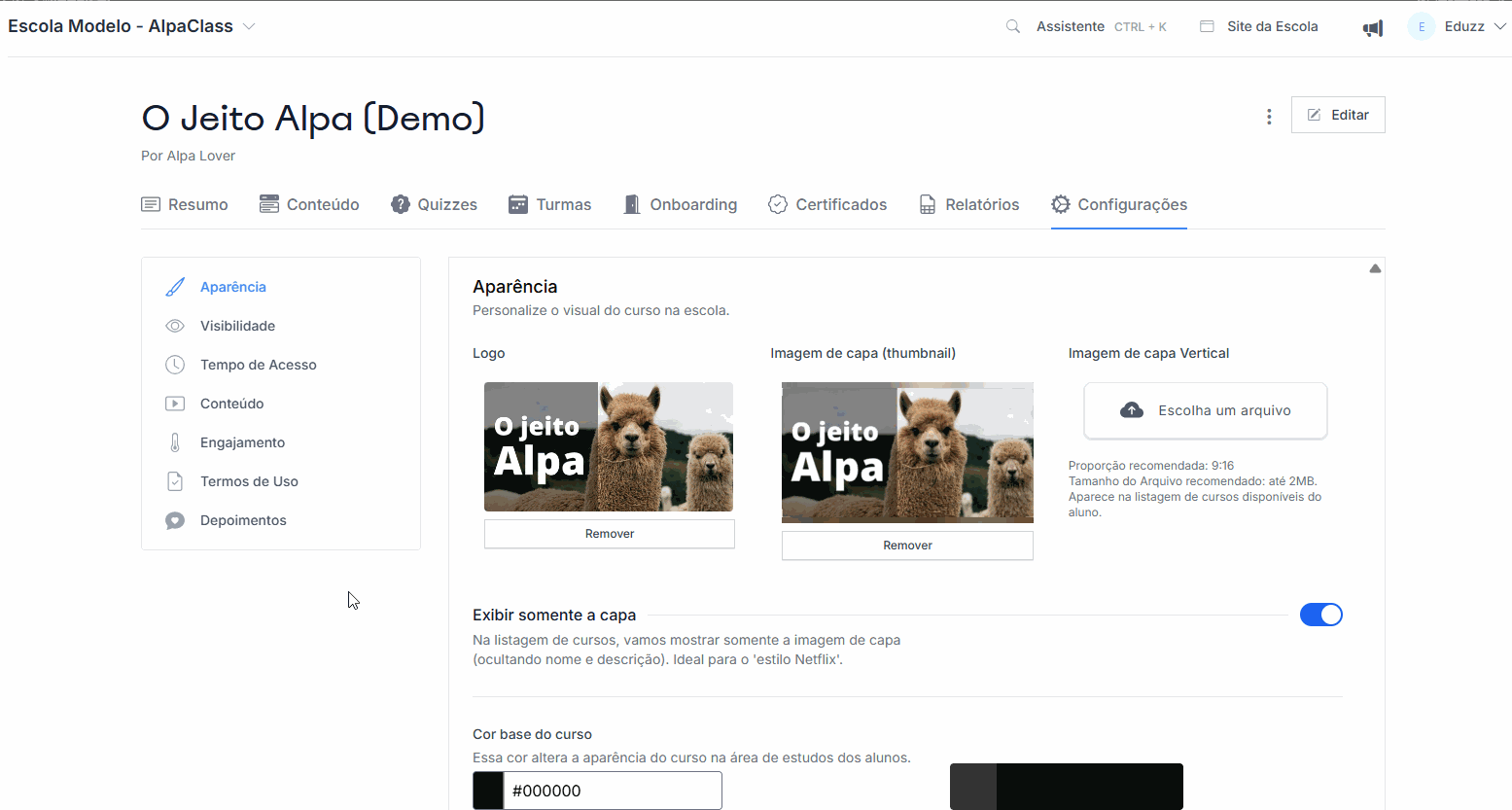Screen dimensions: 1512x810
Task: Disable the Exibir somente a capa toggle
Action: 1320,615
